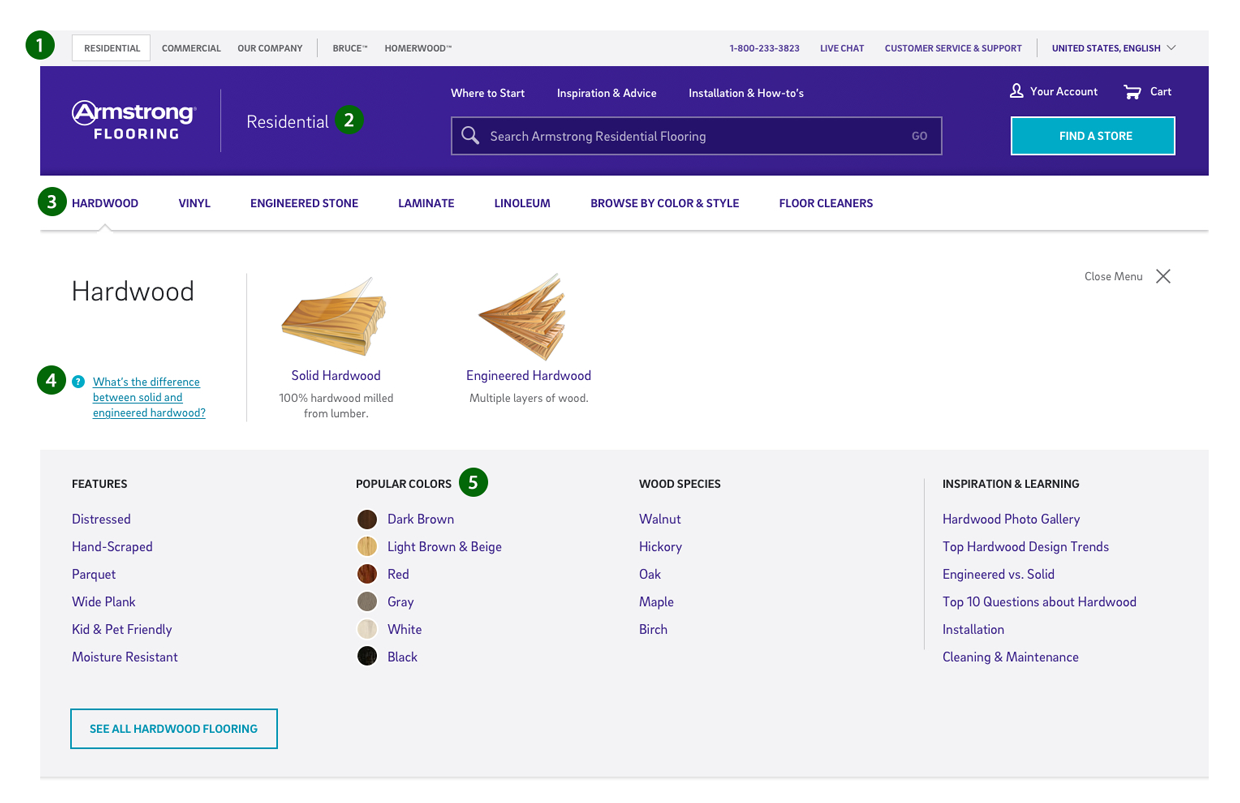Open Your Account via person icon
The image size is (1240, 803).
pos(1016,91)
